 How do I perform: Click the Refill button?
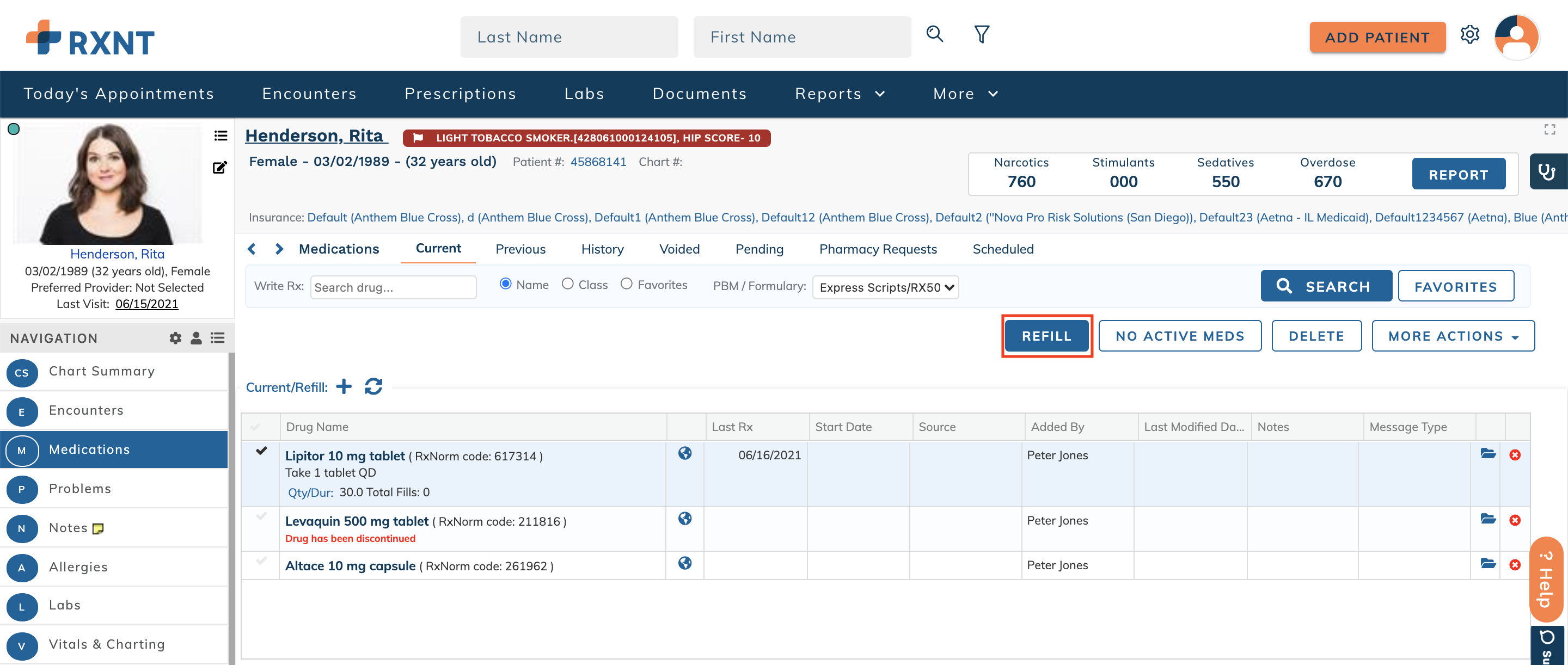[1046, 336]
